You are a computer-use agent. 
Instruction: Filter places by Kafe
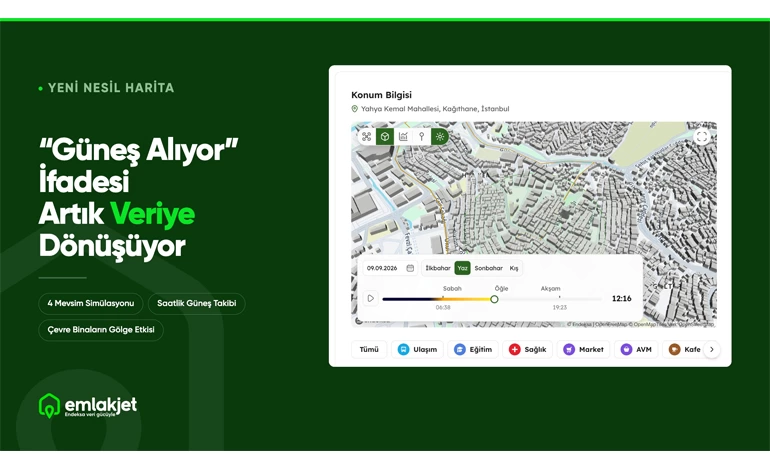tap(685, 350)
